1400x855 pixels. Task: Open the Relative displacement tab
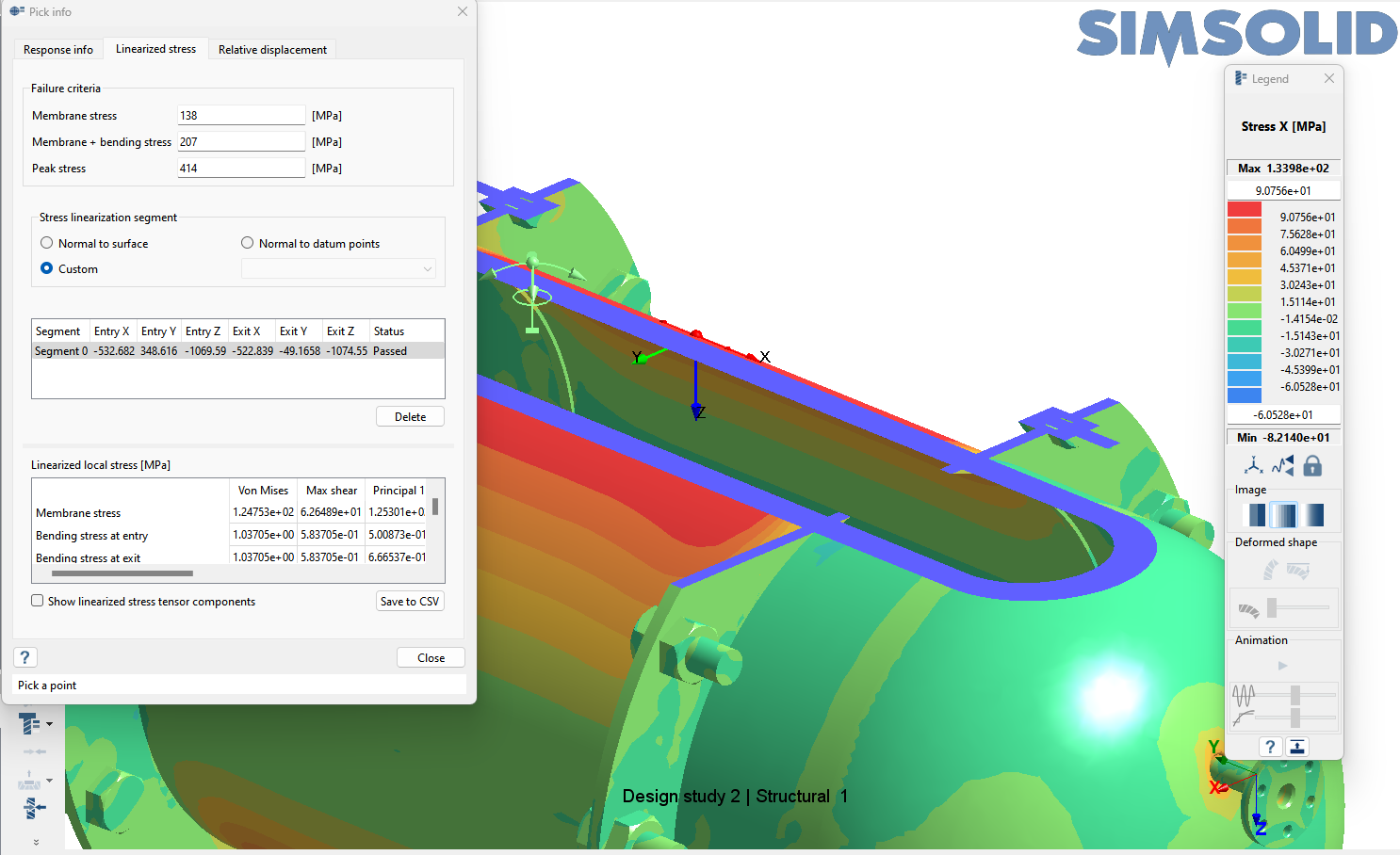coord(272,50)
